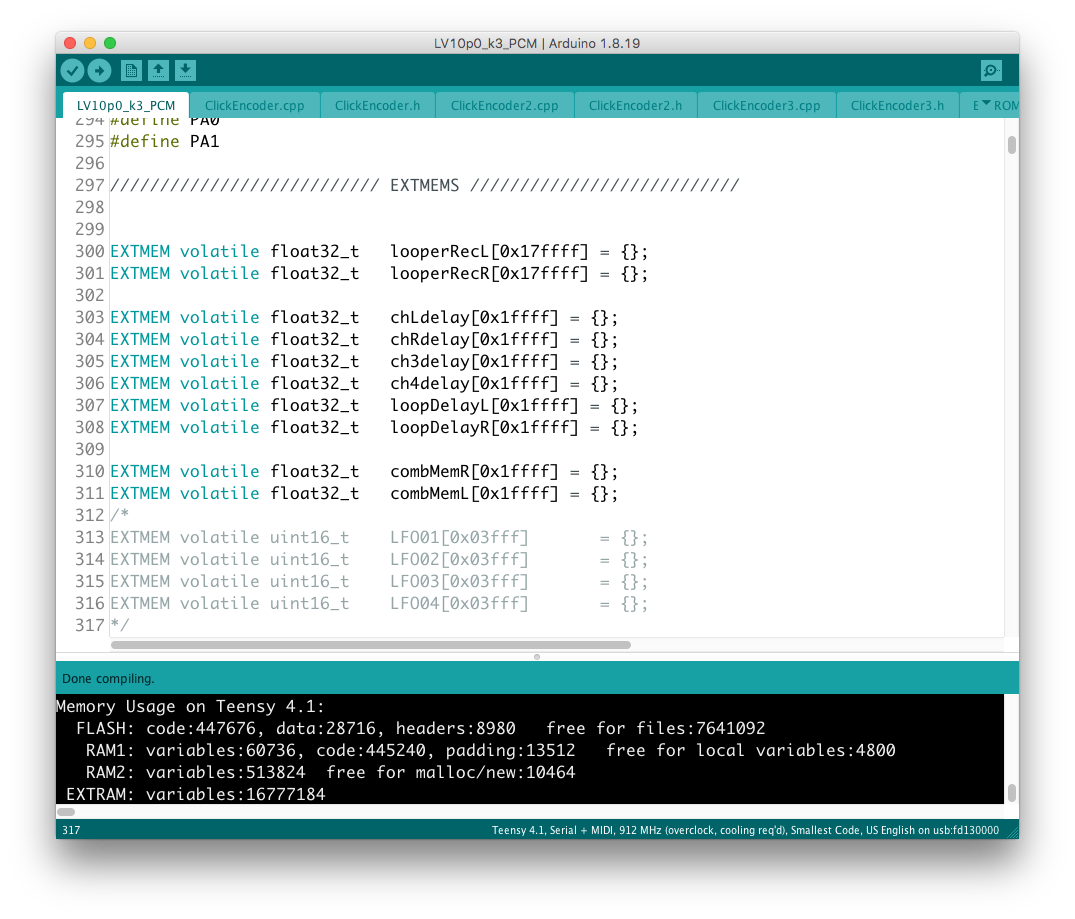The width and height of the screenshot is (1075, 919).
Task: Click '#define PA1' on line 295
Action: (x=165, y=141)
